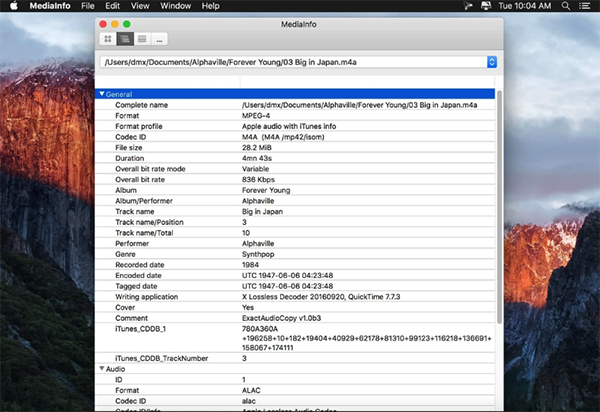Screen dimensions: 600x412
Task: Select the Format profile row
Action: coord(295,126)
